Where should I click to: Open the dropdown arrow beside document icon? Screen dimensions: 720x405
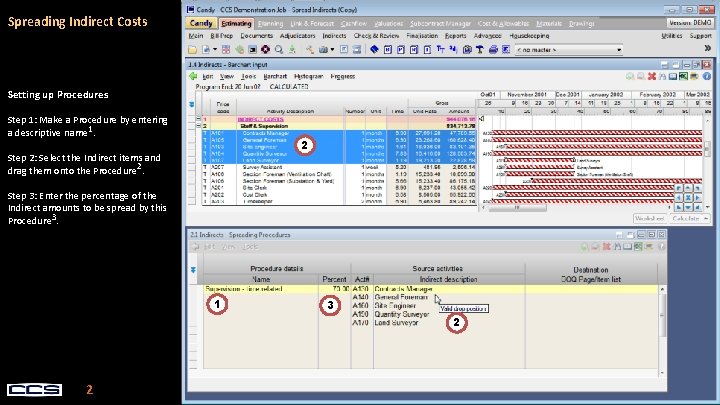pyautogui.click(x=214, y=50)
